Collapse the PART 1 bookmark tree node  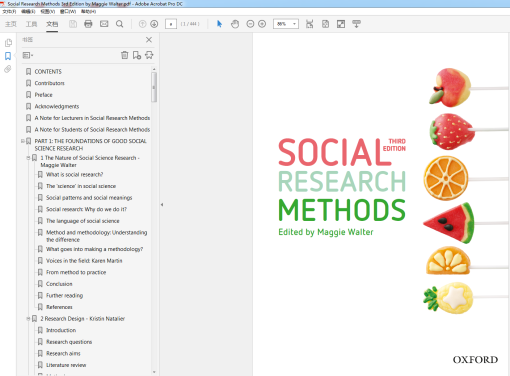coord(23,141)
